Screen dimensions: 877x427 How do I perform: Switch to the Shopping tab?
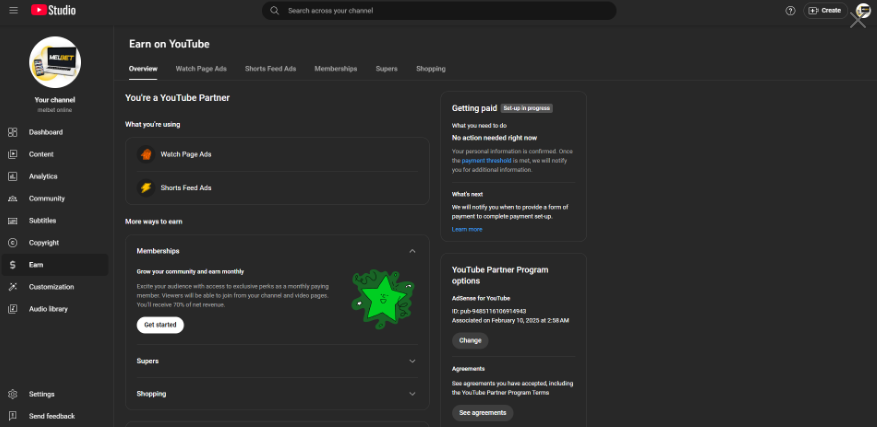[431, 69]
